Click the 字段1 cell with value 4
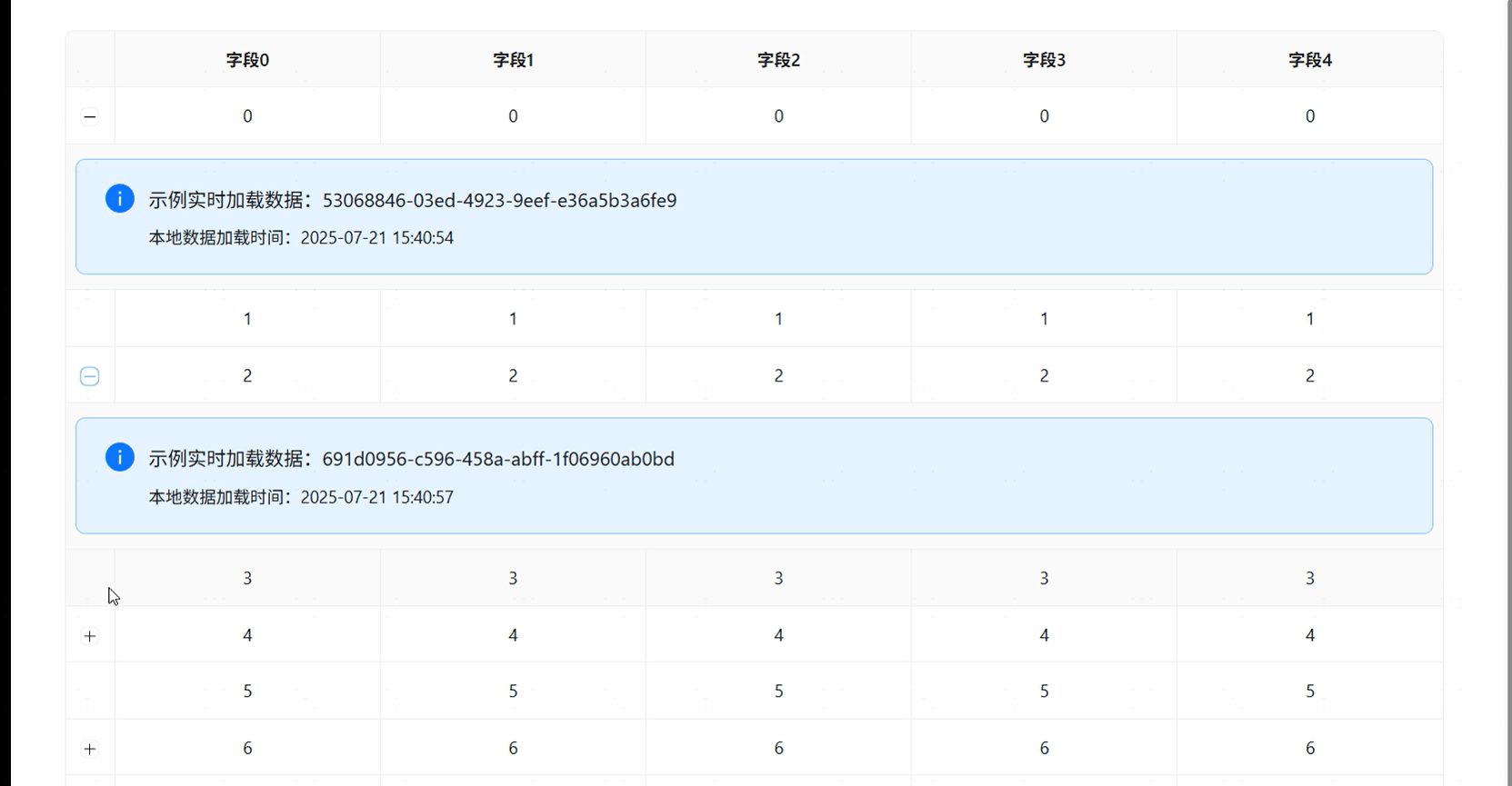 coord(513,635)
